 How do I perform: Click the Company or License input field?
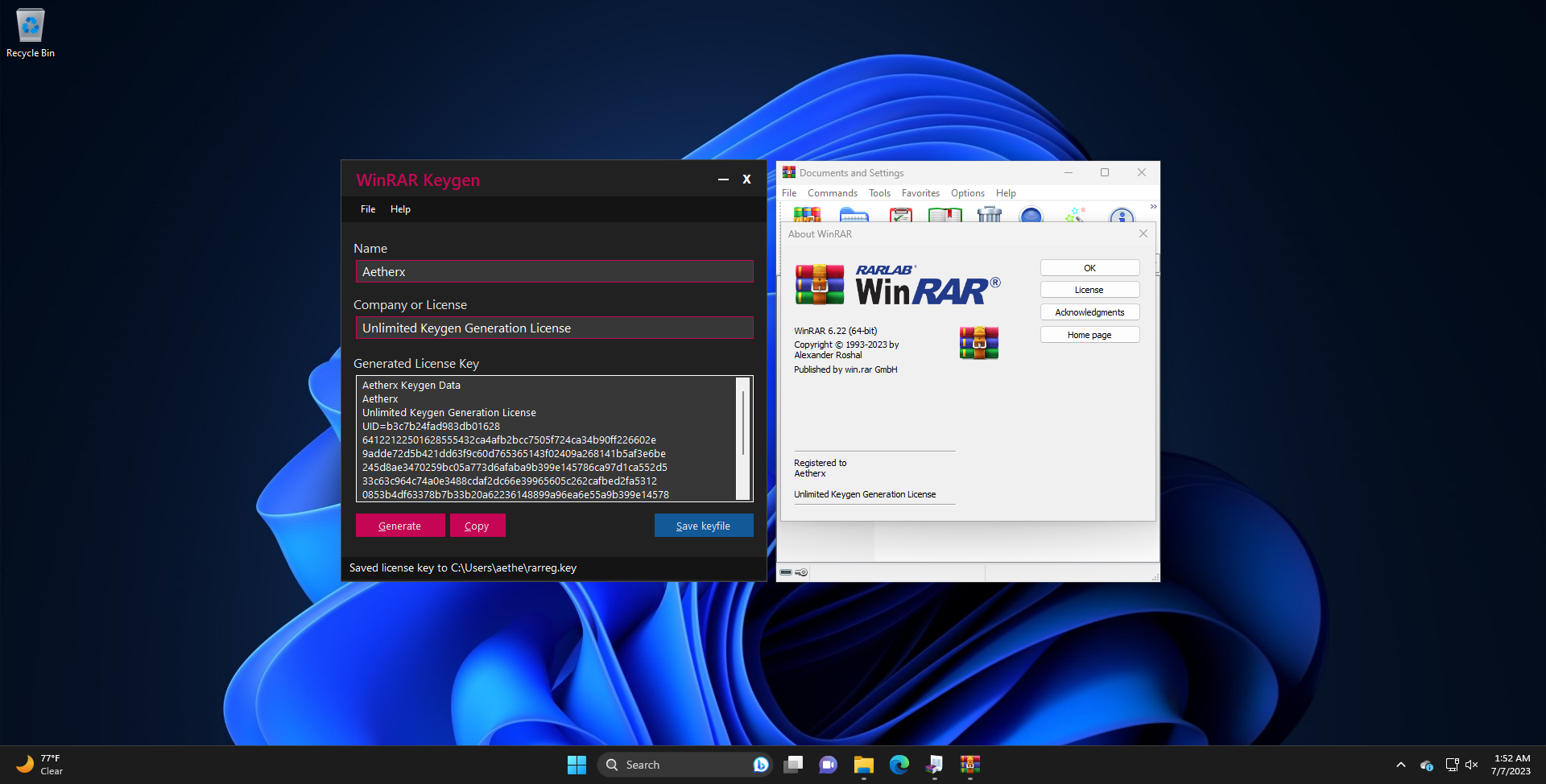[555, 328]
